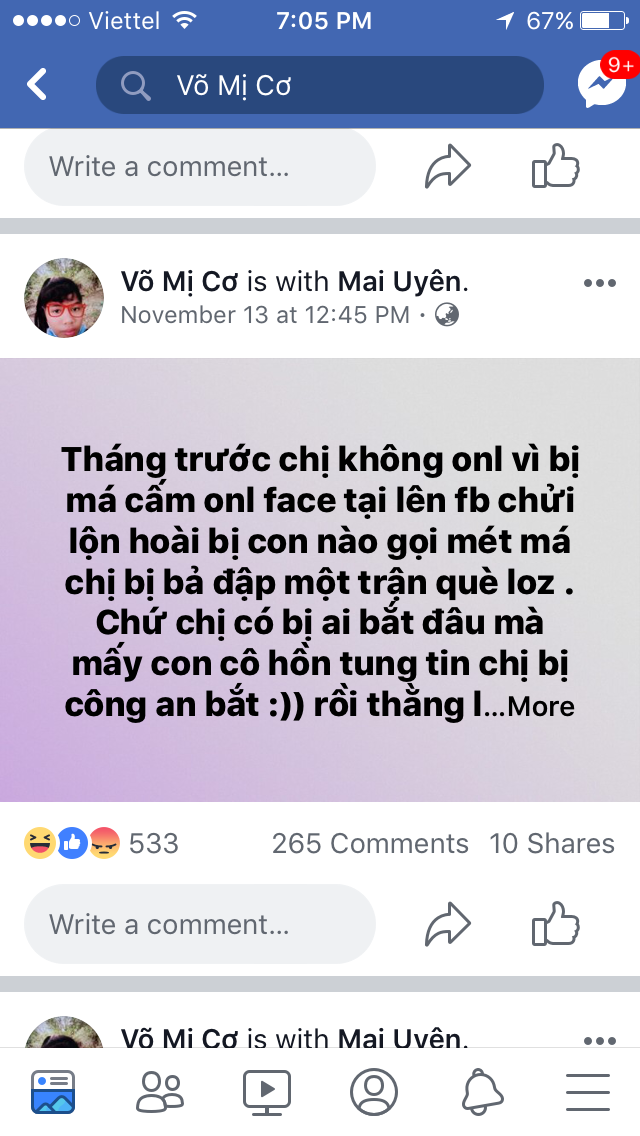This screenshot has width=640, height=1136.
Task: Switch to News Feed tab
Action: click(53, 1092)
